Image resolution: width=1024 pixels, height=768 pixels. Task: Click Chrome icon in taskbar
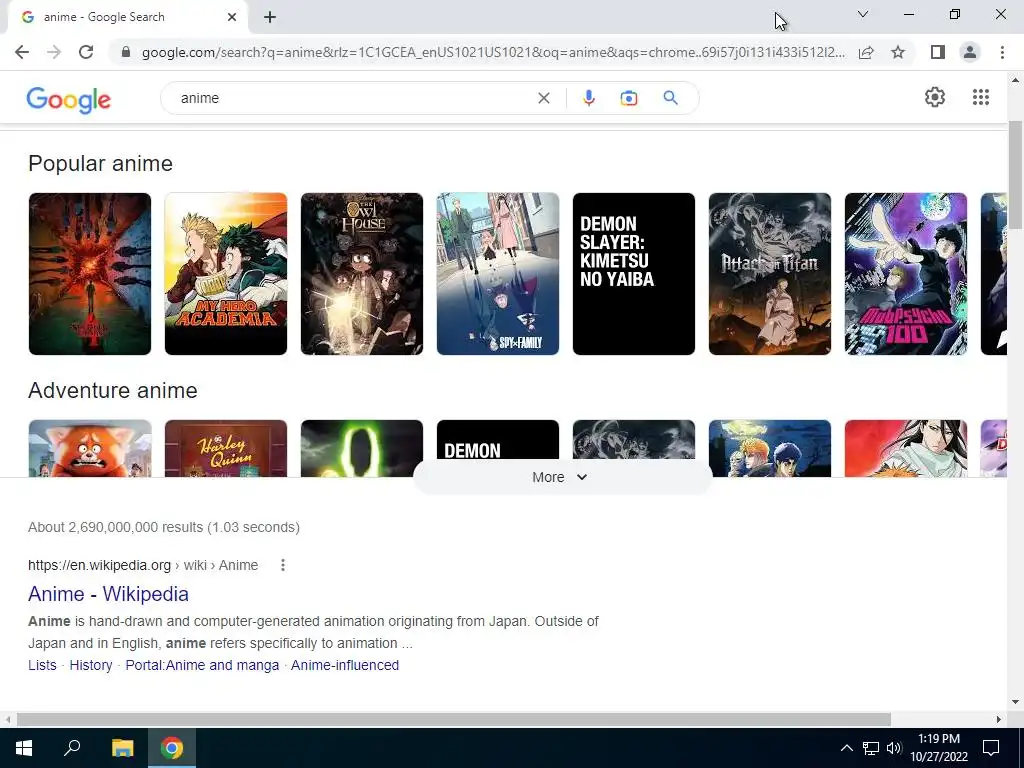(x=172, y=748)
